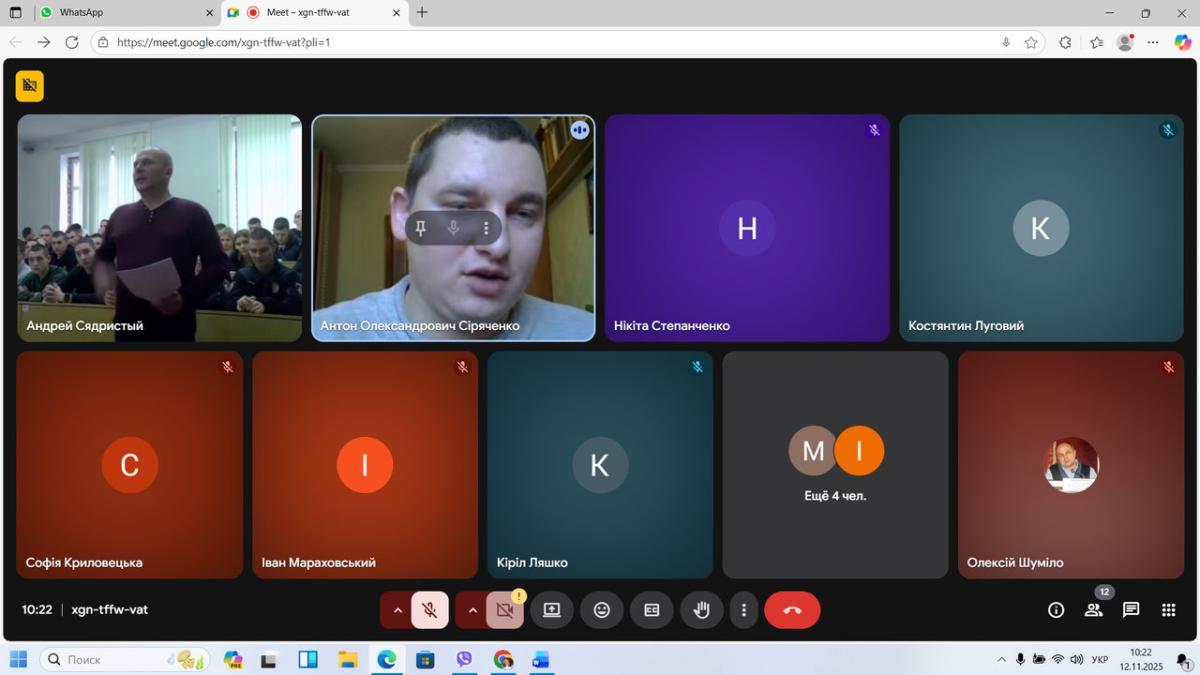1200x675 pixels.
Task: Raise your hand in the meeting
Action: (701, 610)
